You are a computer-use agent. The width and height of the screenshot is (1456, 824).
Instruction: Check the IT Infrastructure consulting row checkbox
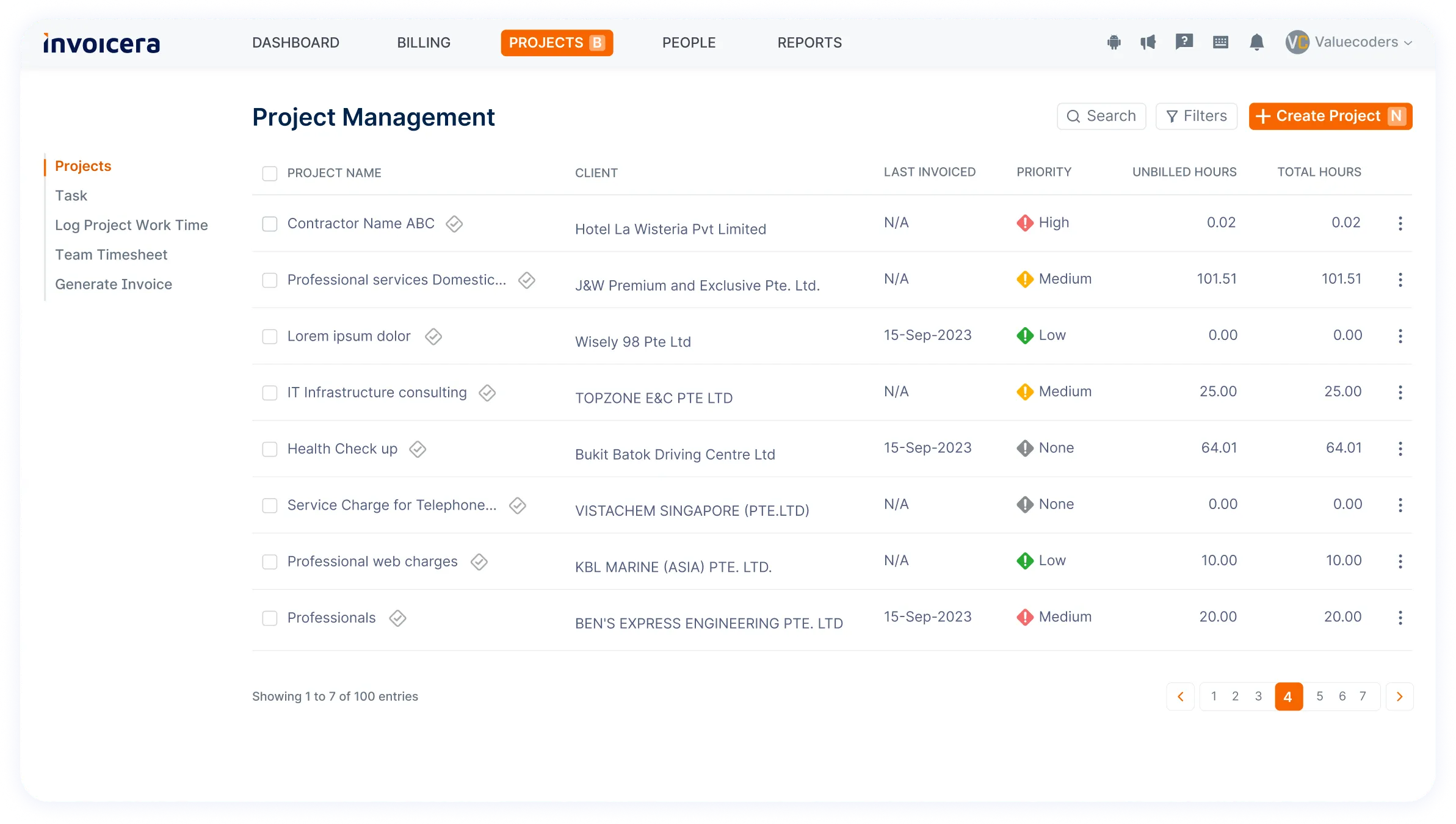coord(270,392)
